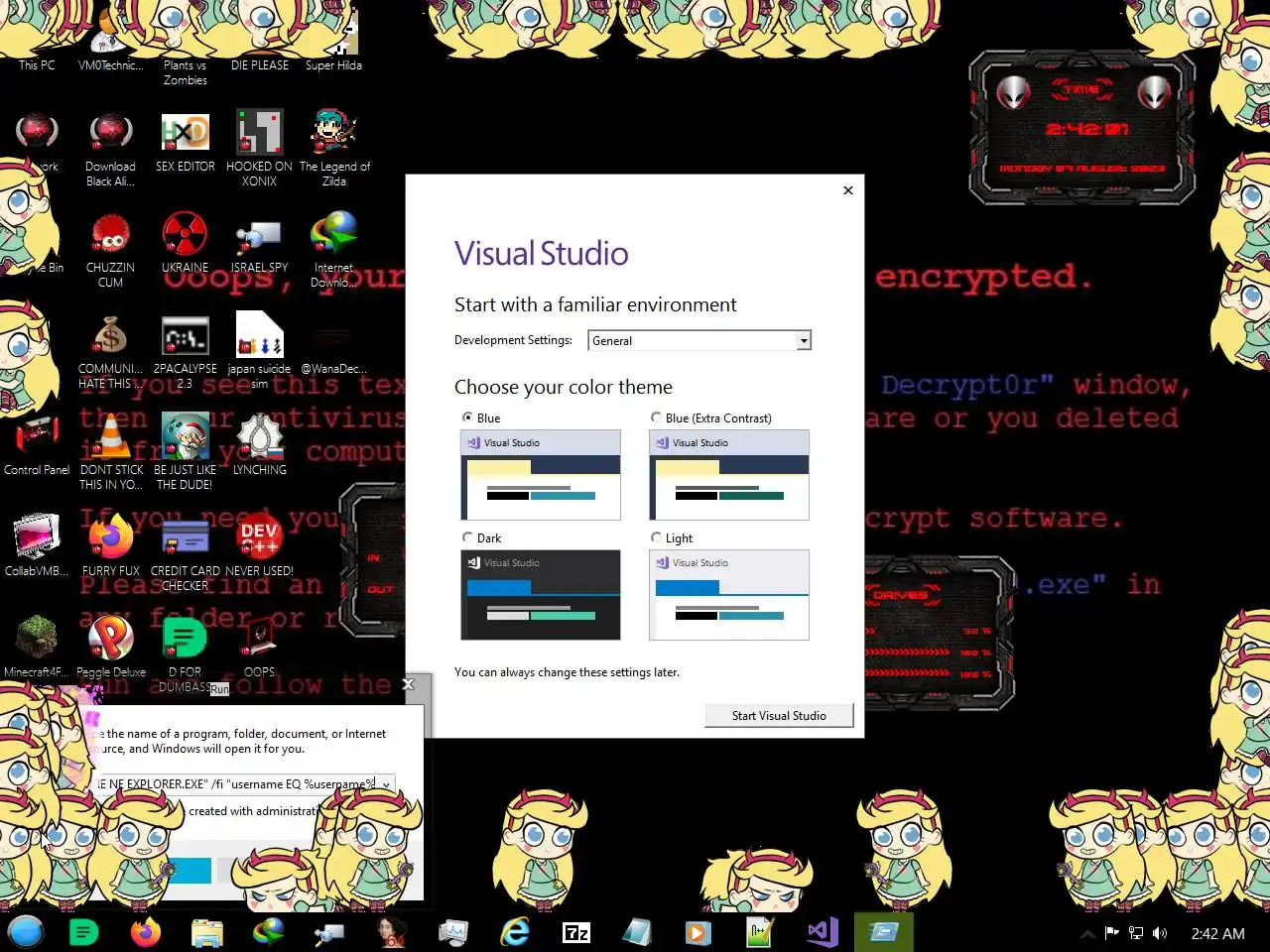Image resolution: width=1270 pixels, height=952 pixels.
Task: Select the VM0Technic desktop icon
Action: click(110, 40)
